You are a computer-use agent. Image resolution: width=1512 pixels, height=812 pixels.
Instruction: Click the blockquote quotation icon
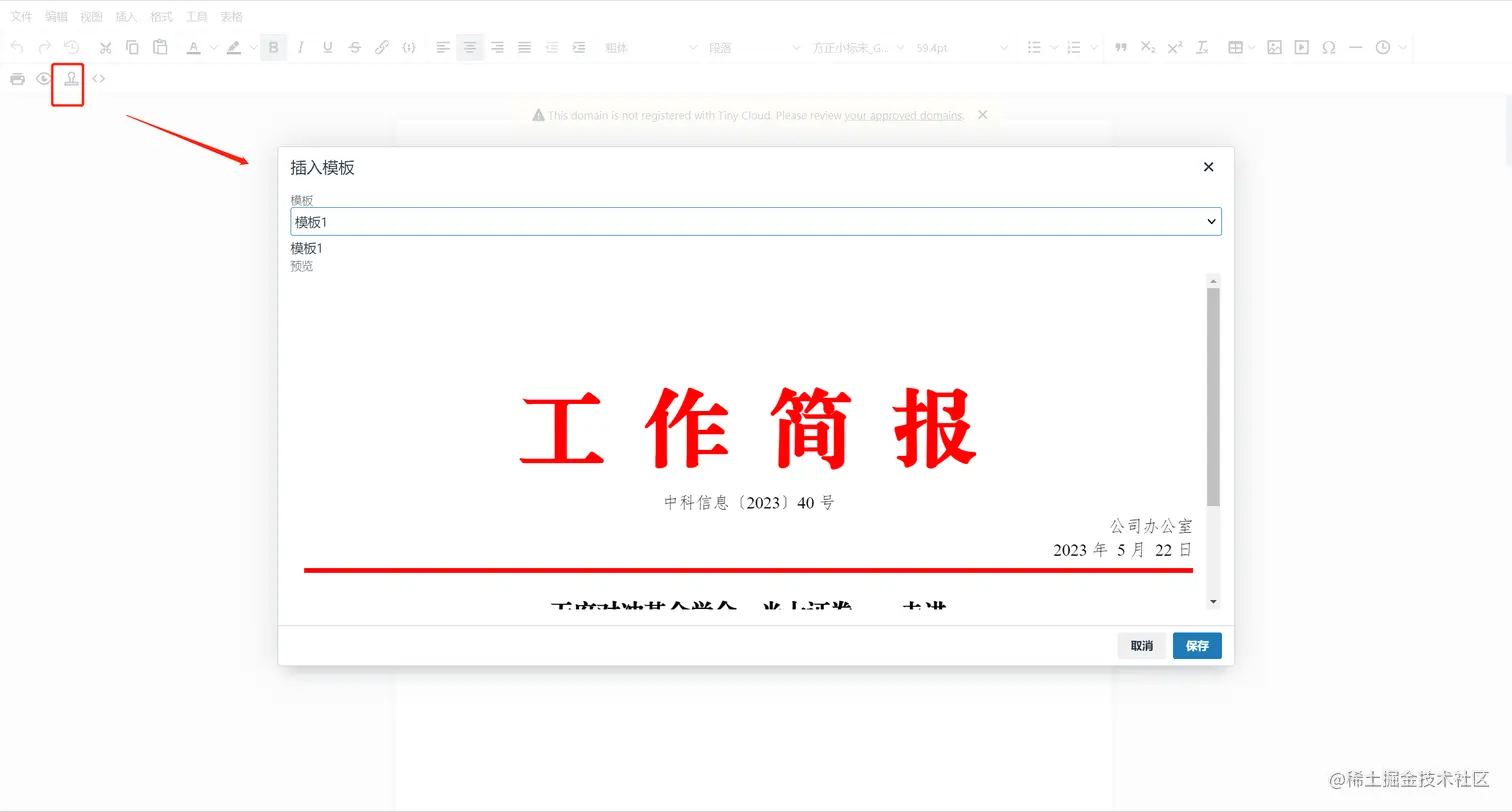coord(1121,47)
